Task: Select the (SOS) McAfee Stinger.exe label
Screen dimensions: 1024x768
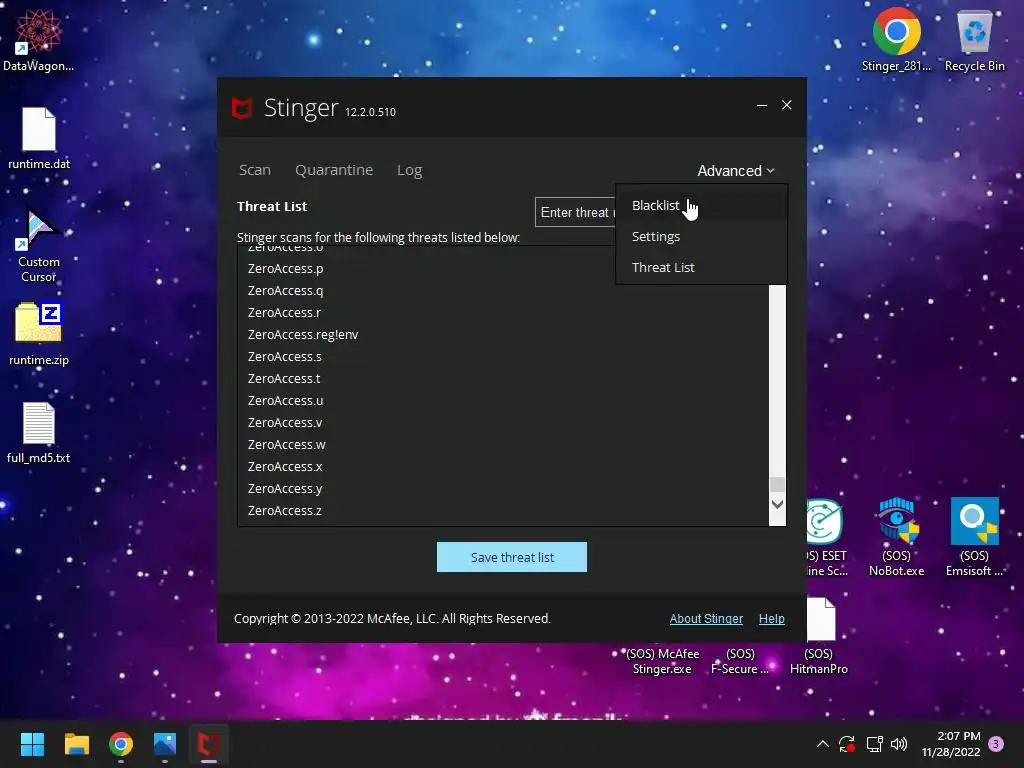Action: click(x=662, y=661)
